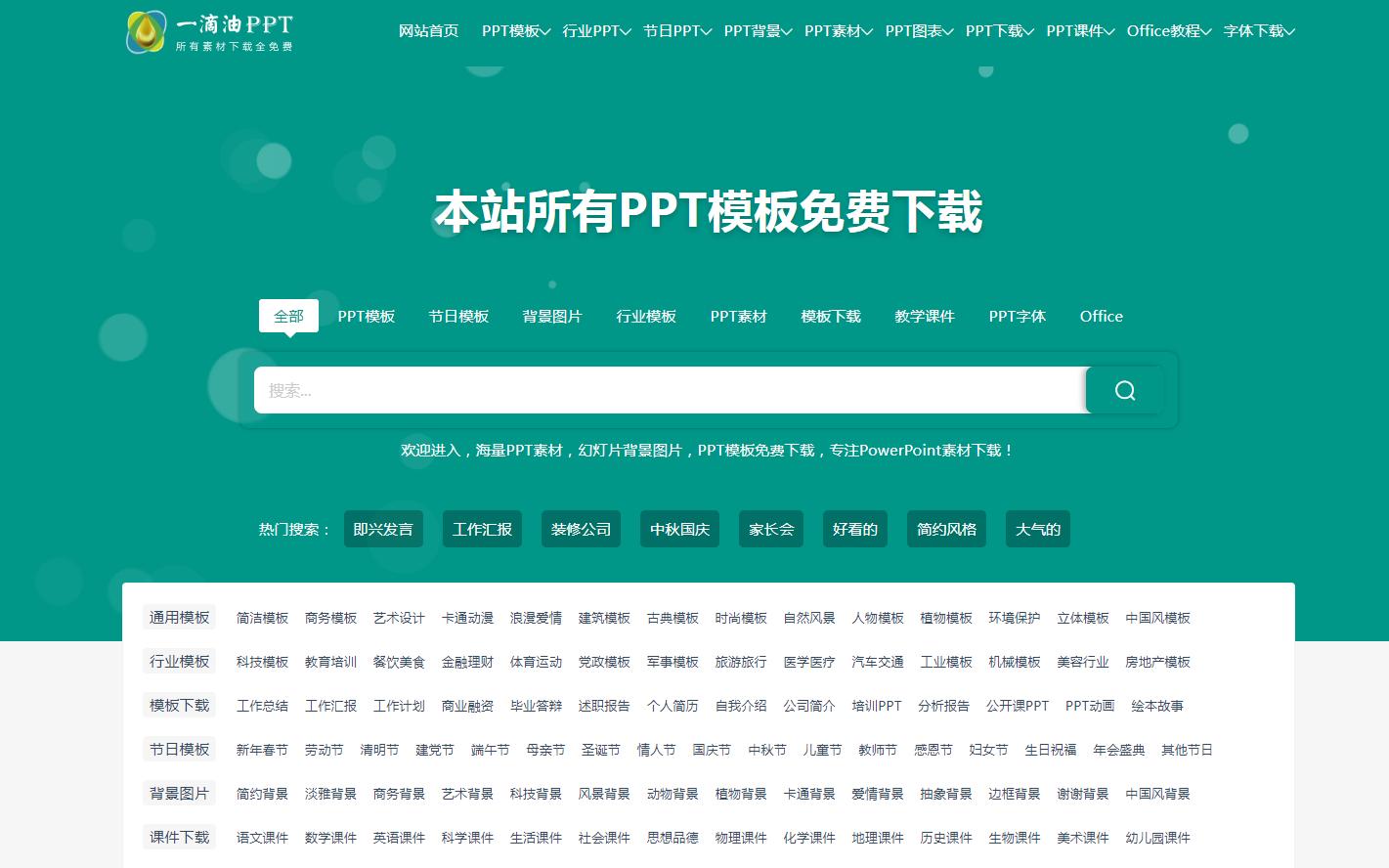
Task: Click the 毕业答辩 link
Action: [536, 706]
